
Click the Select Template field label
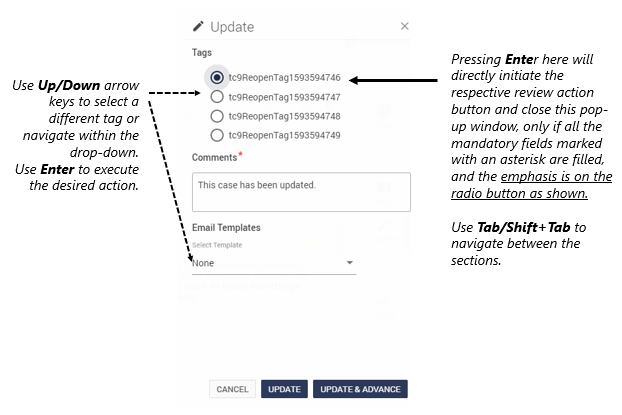click(x=217, y=245)
